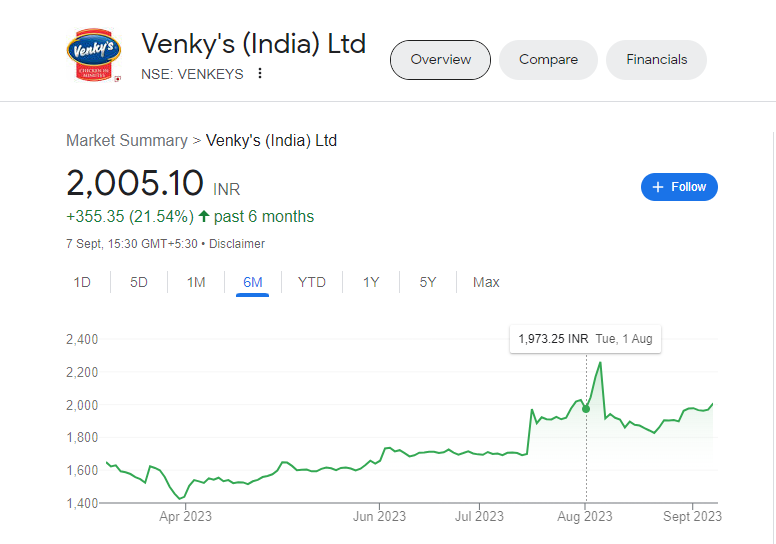Click the 1,973.25 INR chart tooltip
The height and width of the screenshot is (544, 776).
click(585, 339)
